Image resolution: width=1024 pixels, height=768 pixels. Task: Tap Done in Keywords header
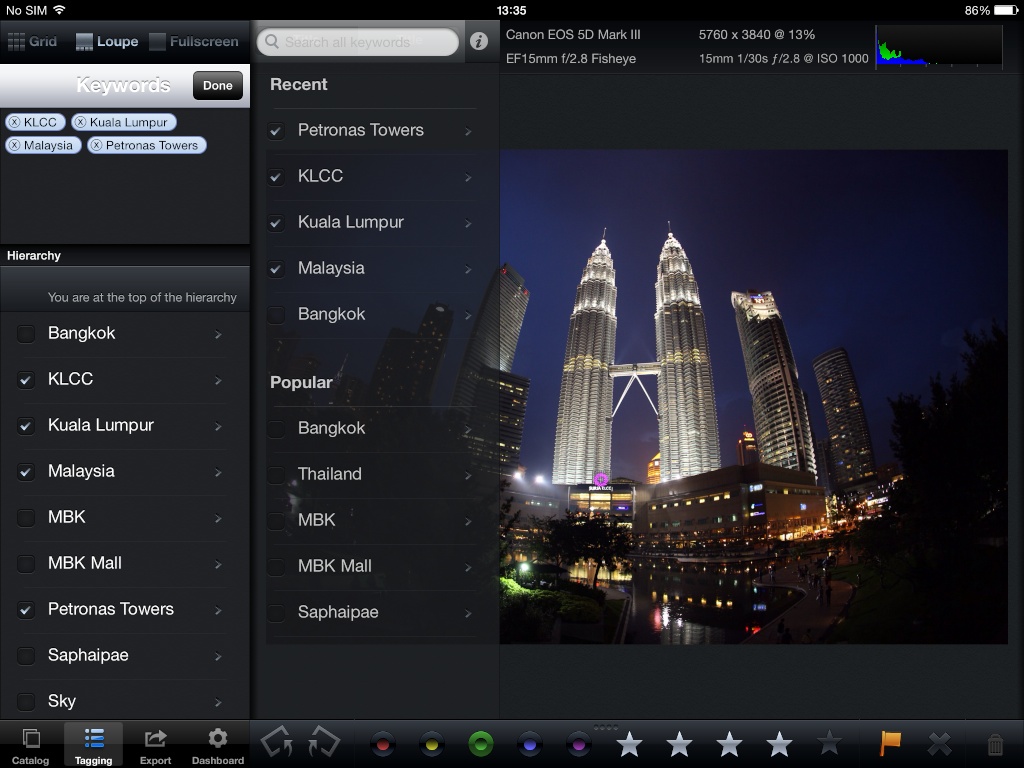point(217,86)
